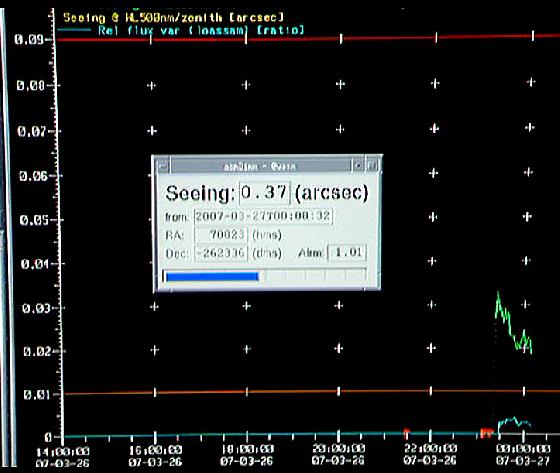Click the cyan flux curve near midnight

pos(514,424)
